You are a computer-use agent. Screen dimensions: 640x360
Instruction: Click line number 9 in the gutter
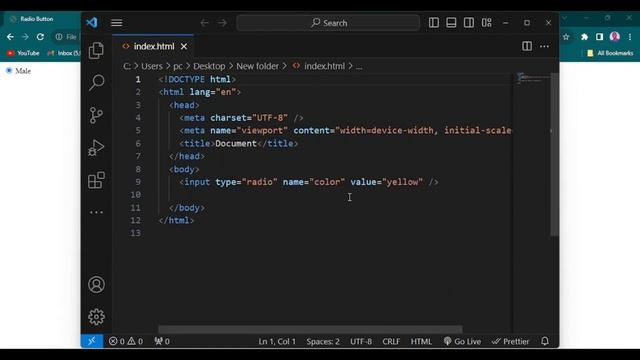click(x=138, y=182)
